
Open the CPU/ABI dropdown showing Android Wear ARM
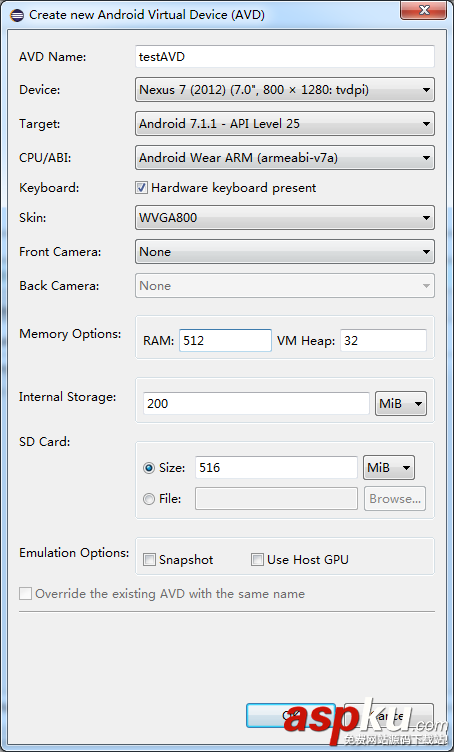[285, 158]
